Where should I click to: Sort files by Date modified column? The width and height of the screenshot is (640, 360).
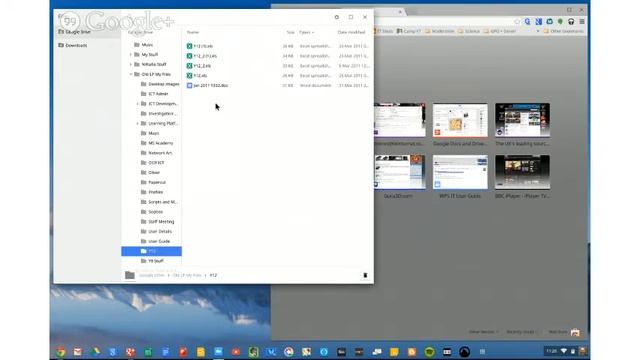point(351,32)
